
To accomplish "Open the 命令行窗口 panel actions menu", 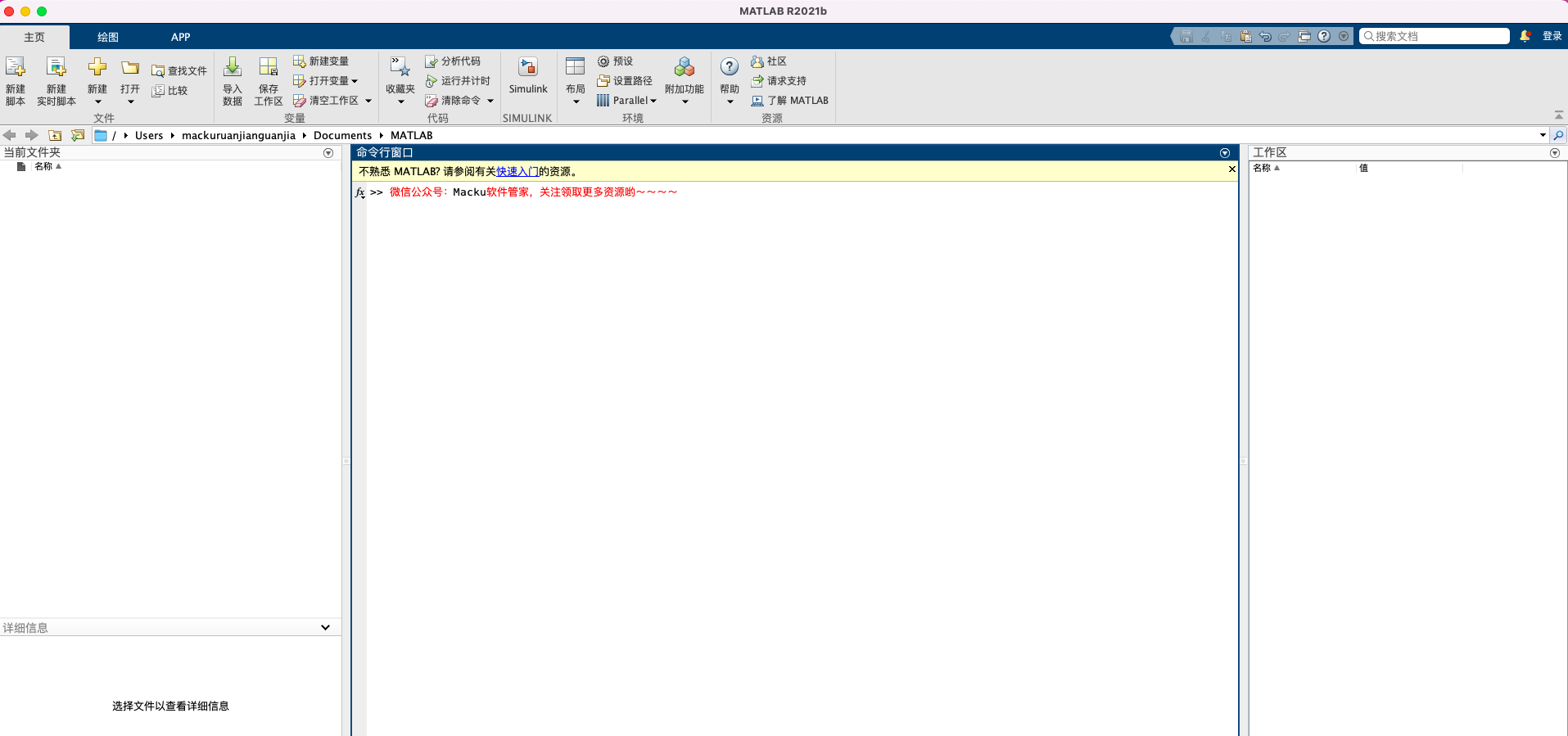I will [1225, 153].
